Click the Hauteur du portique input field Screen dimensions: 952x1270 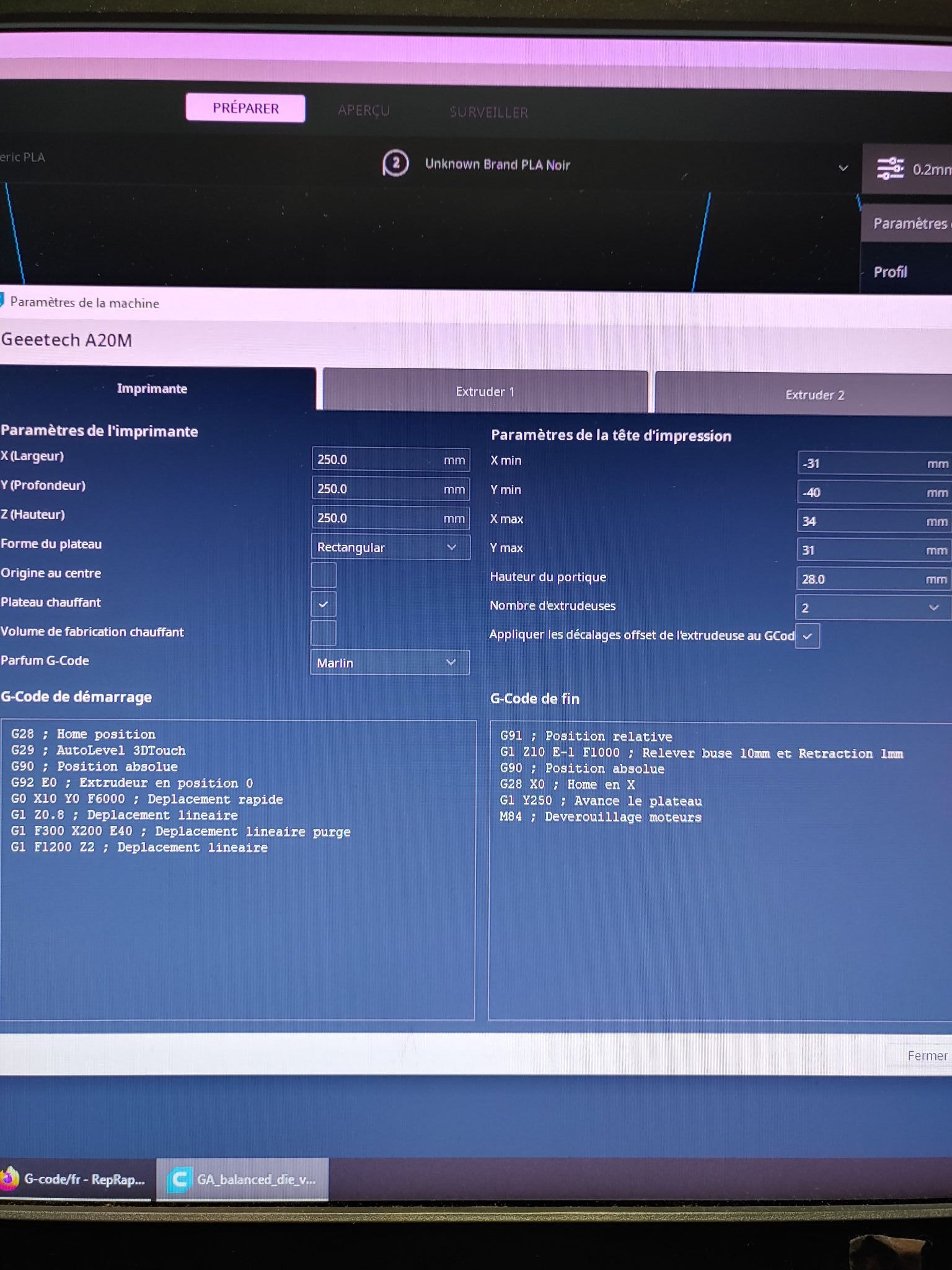coord(873,579)
